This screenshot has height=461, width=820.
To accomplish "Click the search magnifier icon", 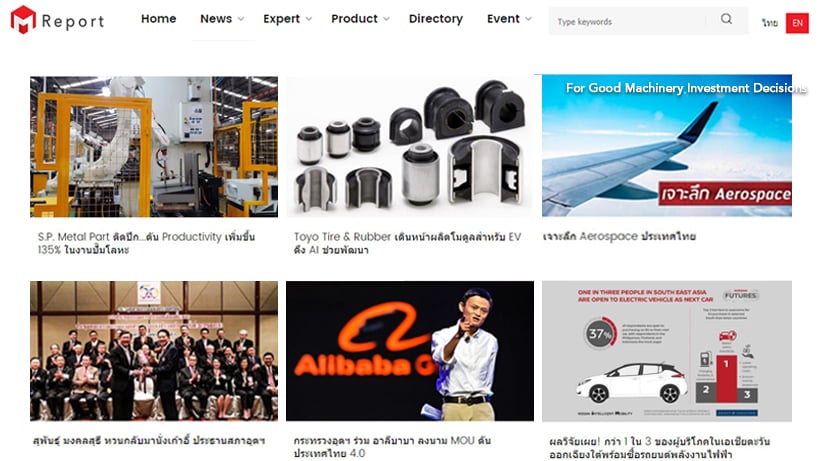I will click(x=726, y=19).
